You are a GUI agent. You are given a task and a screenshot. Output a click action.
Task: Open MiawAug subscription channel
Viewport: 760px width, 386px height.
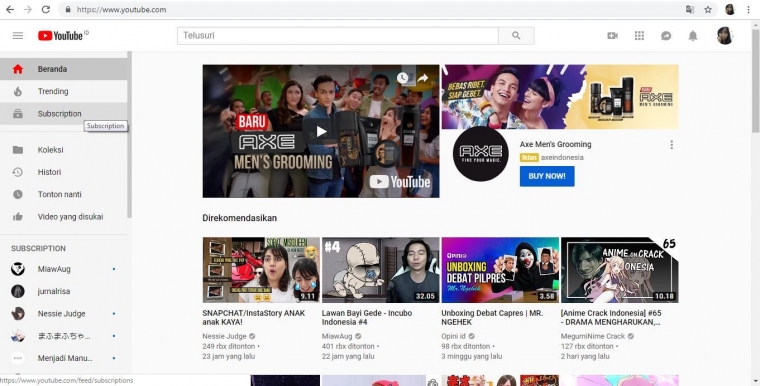tap(63, 269)
